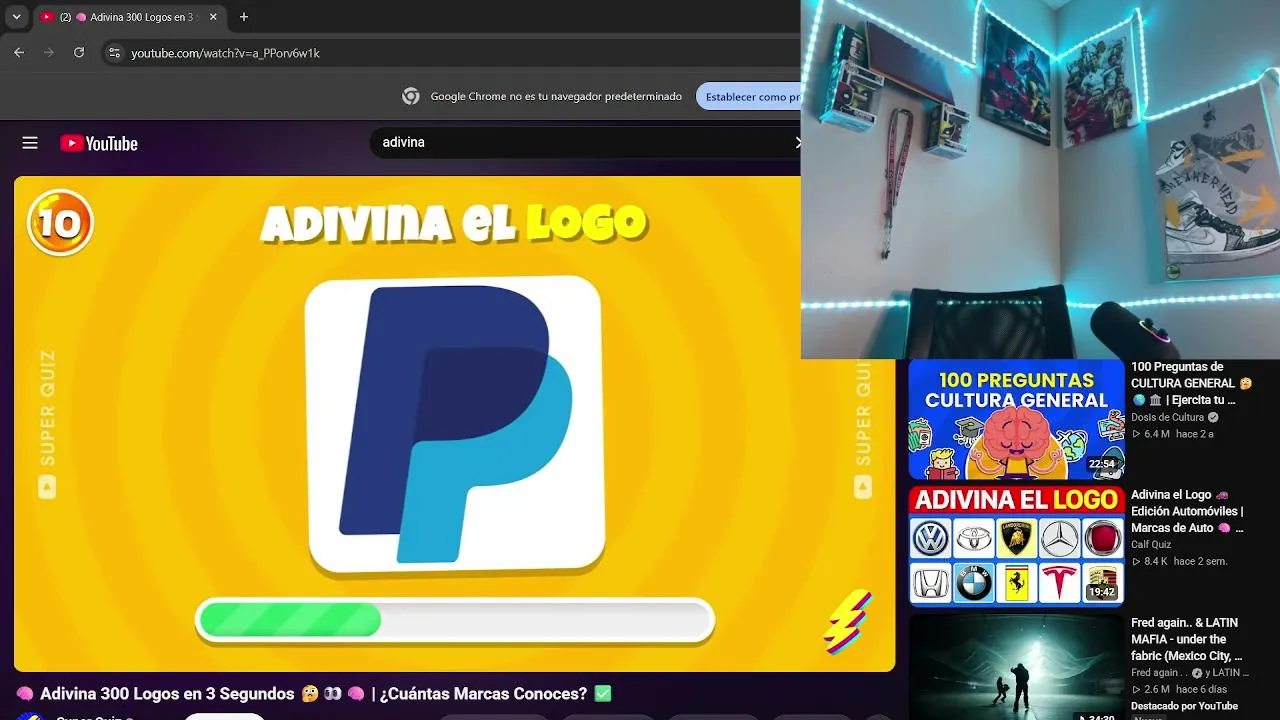Click the 22:54 duration badge

click(x=1102, y=464)
